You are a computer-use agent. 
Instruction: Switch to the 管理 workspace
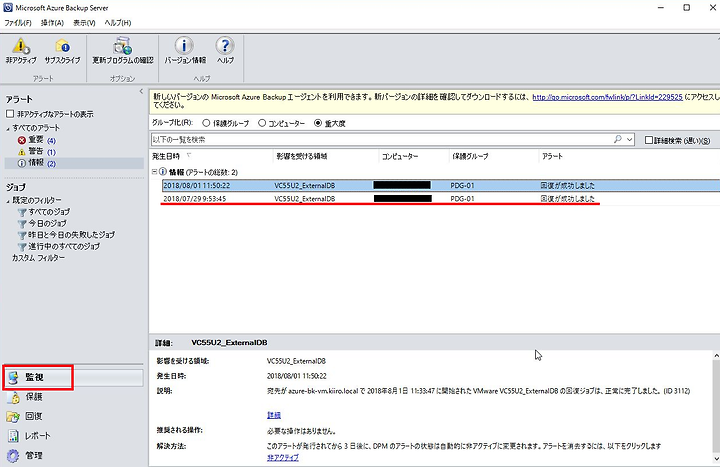point(25,456)
